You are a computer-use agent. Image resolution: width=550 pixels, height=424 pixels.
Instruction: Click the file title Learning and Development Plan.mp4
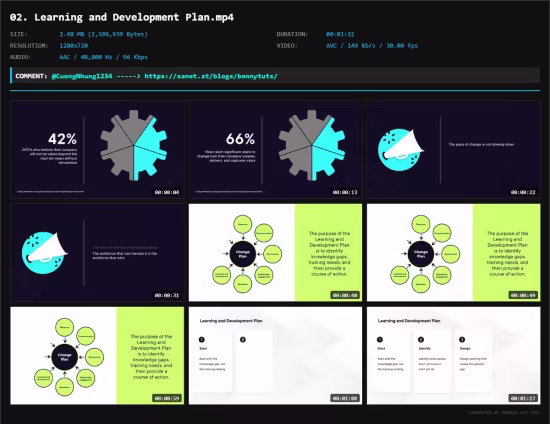point(122,17)
